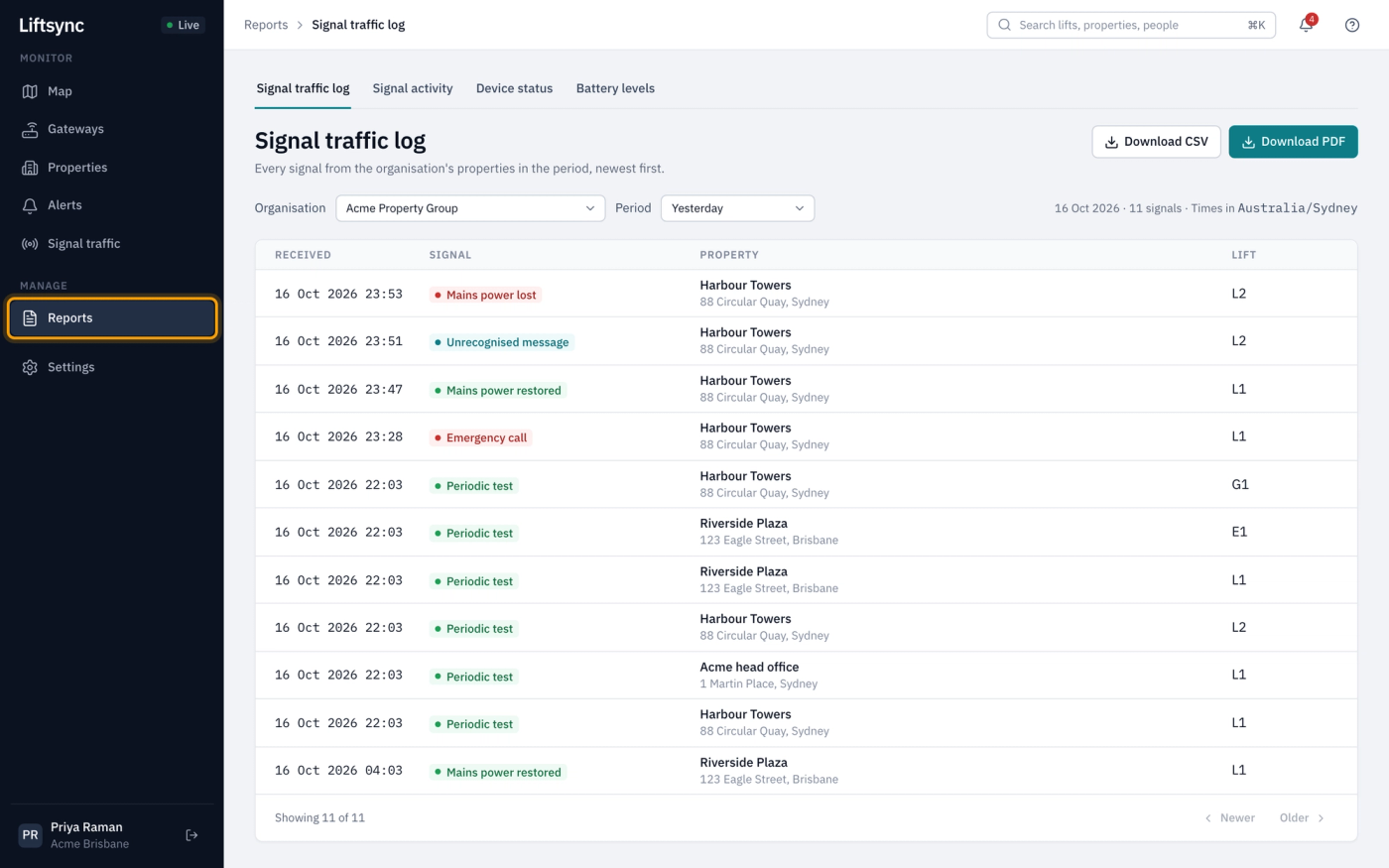Open Signal traffic in the sidebar

(x=112, y=244)
